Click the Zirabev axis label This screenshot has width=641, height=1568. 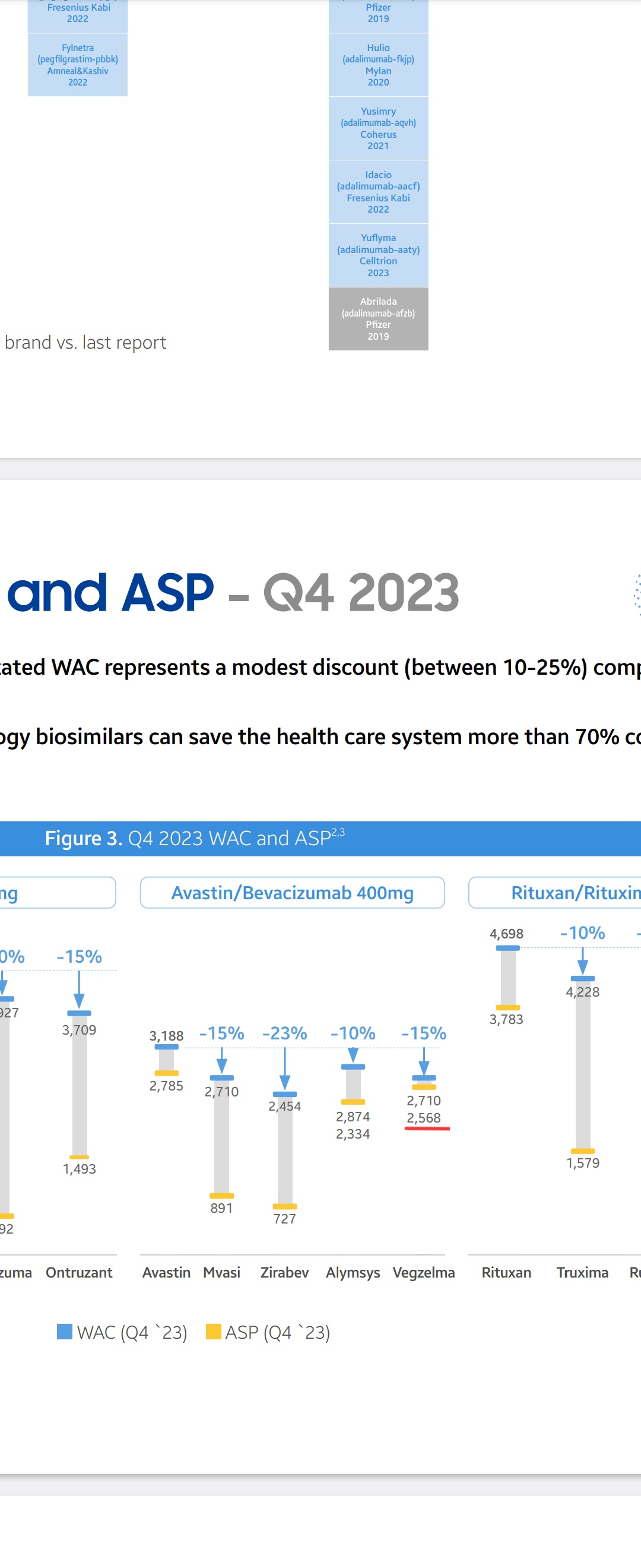coord(285,1272)
